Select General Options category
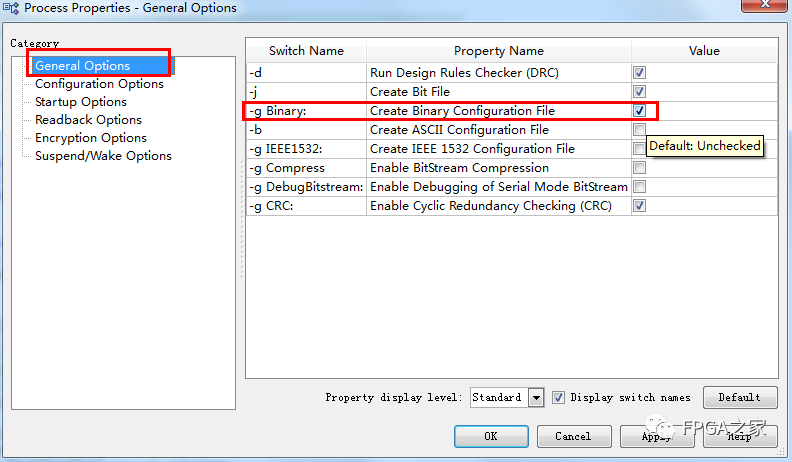The image size is (792, 462). (x=82, y=66)
